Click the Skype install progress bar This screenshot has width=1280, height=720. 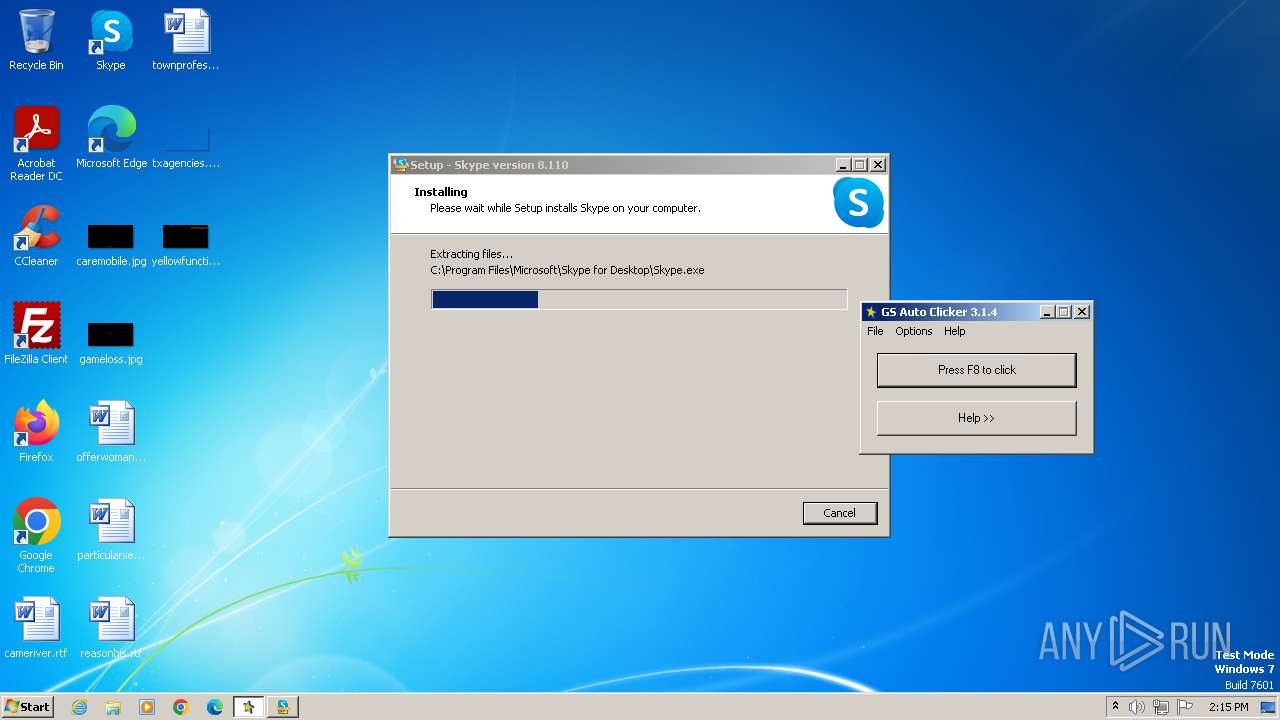point(639,299)
